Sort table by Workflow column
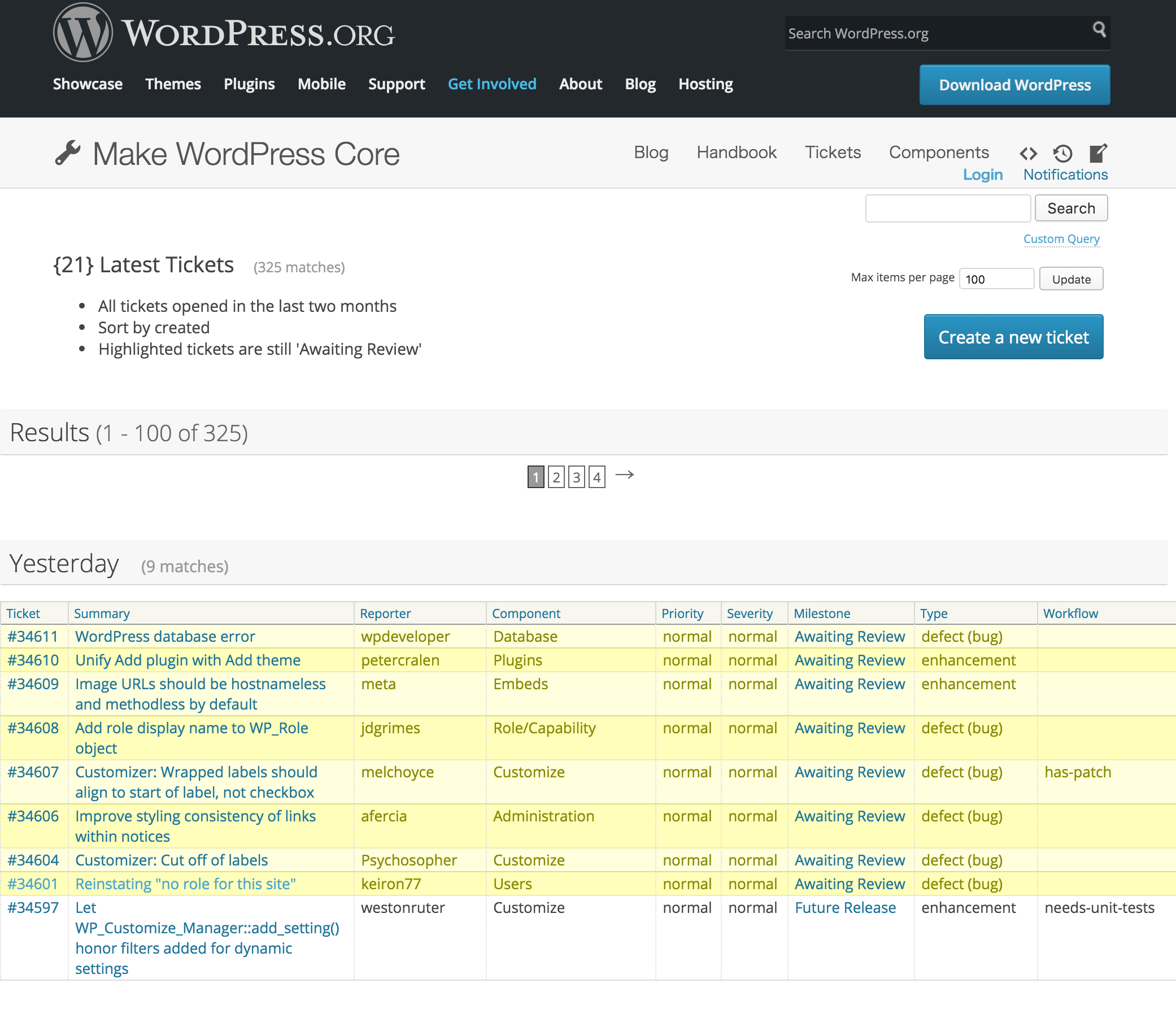1176x1018 pixels. pyautogui.click(x=1071, y=614)
